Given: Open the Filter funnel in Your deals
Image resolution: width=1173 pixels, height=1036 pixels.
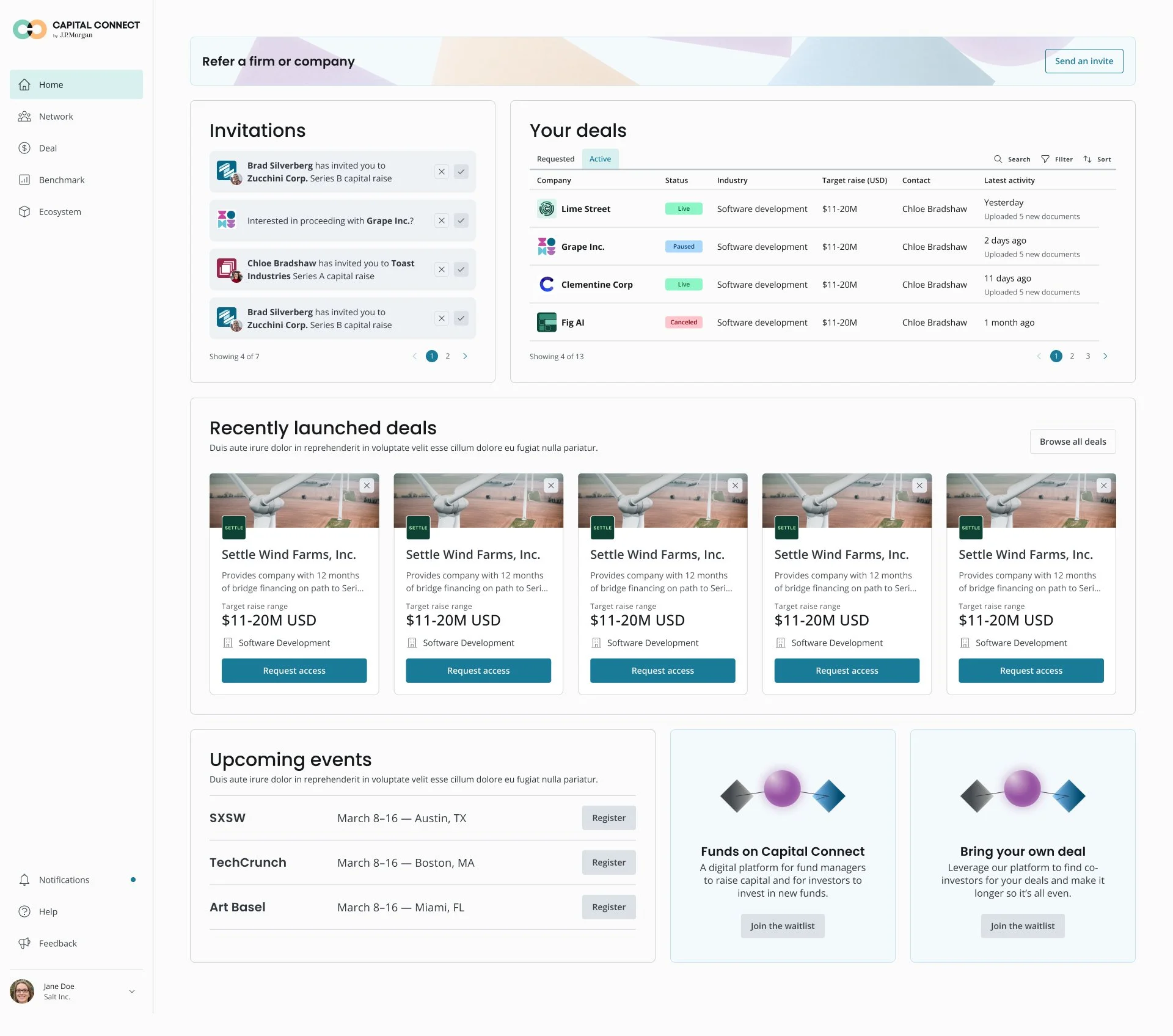Looking at the screenshot, I should point(1045,159).
